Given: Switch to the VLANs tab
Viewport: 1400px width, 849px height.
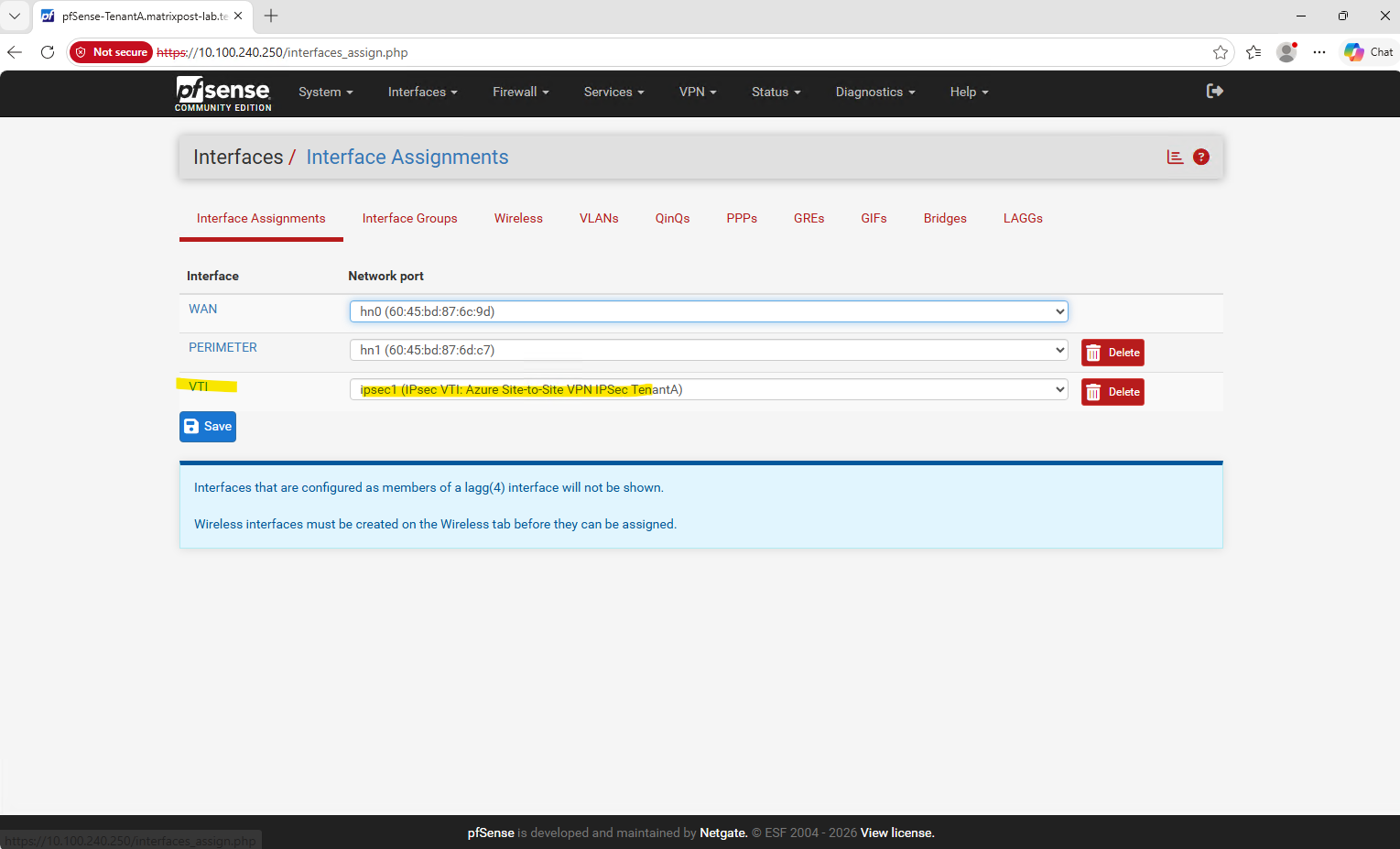Looking at the screenshot, I should (599, 218).
